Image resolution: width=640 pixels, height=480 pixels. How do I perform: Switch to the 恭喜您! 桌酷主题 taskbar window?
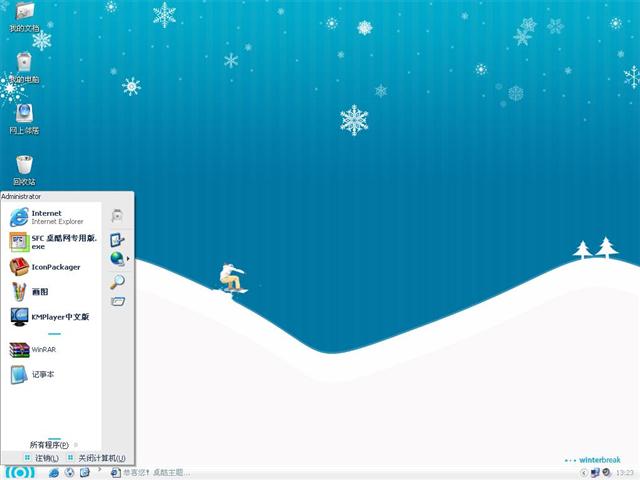click(150, 473)
